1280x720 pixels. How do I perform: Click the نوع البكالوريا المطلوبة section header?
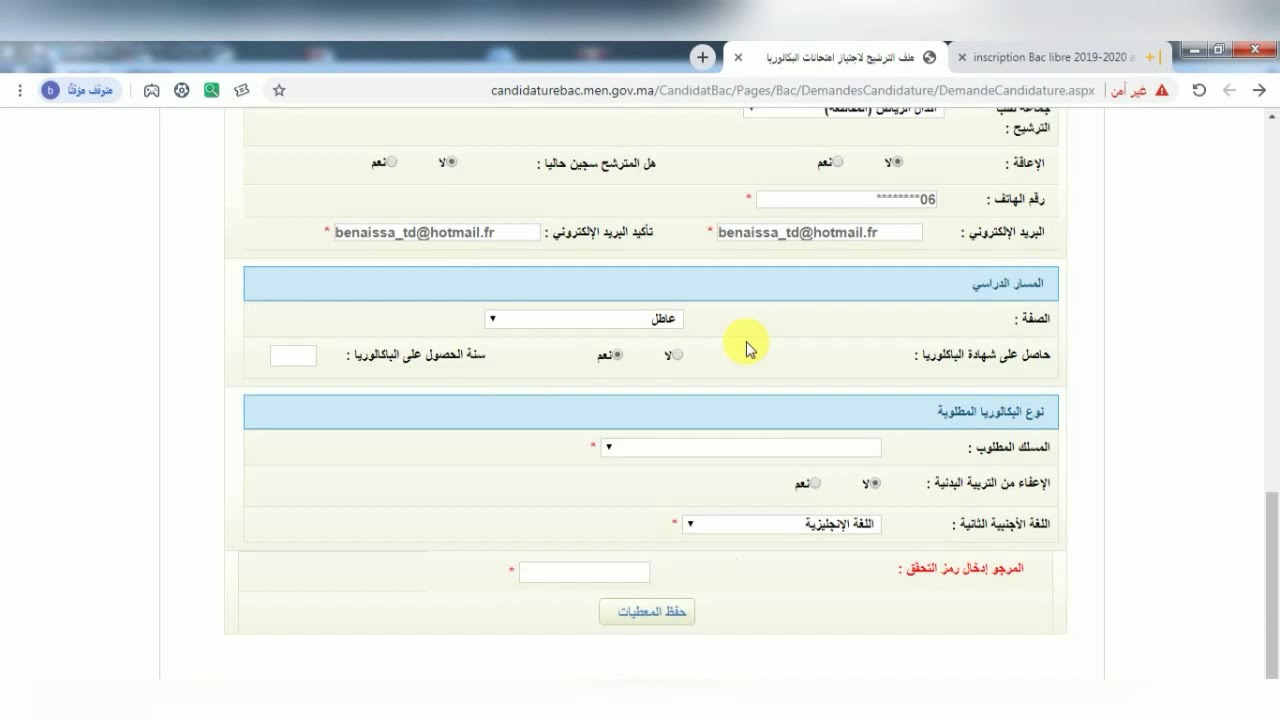point(651,412)
